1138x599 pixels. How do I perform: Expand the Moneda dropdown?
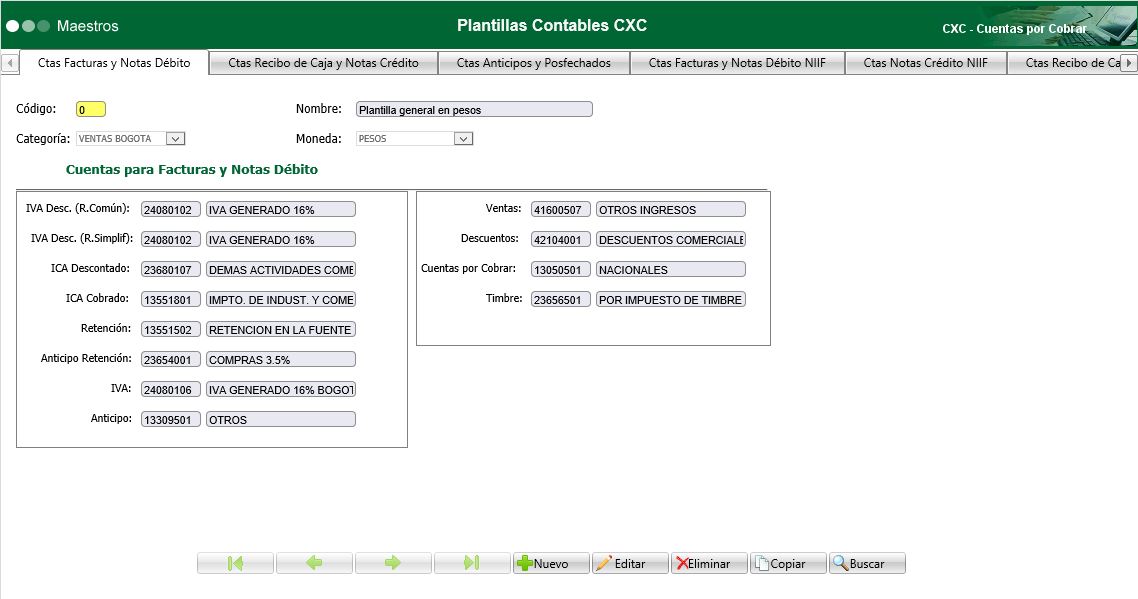pyautogui.click(x=462, y=139)
